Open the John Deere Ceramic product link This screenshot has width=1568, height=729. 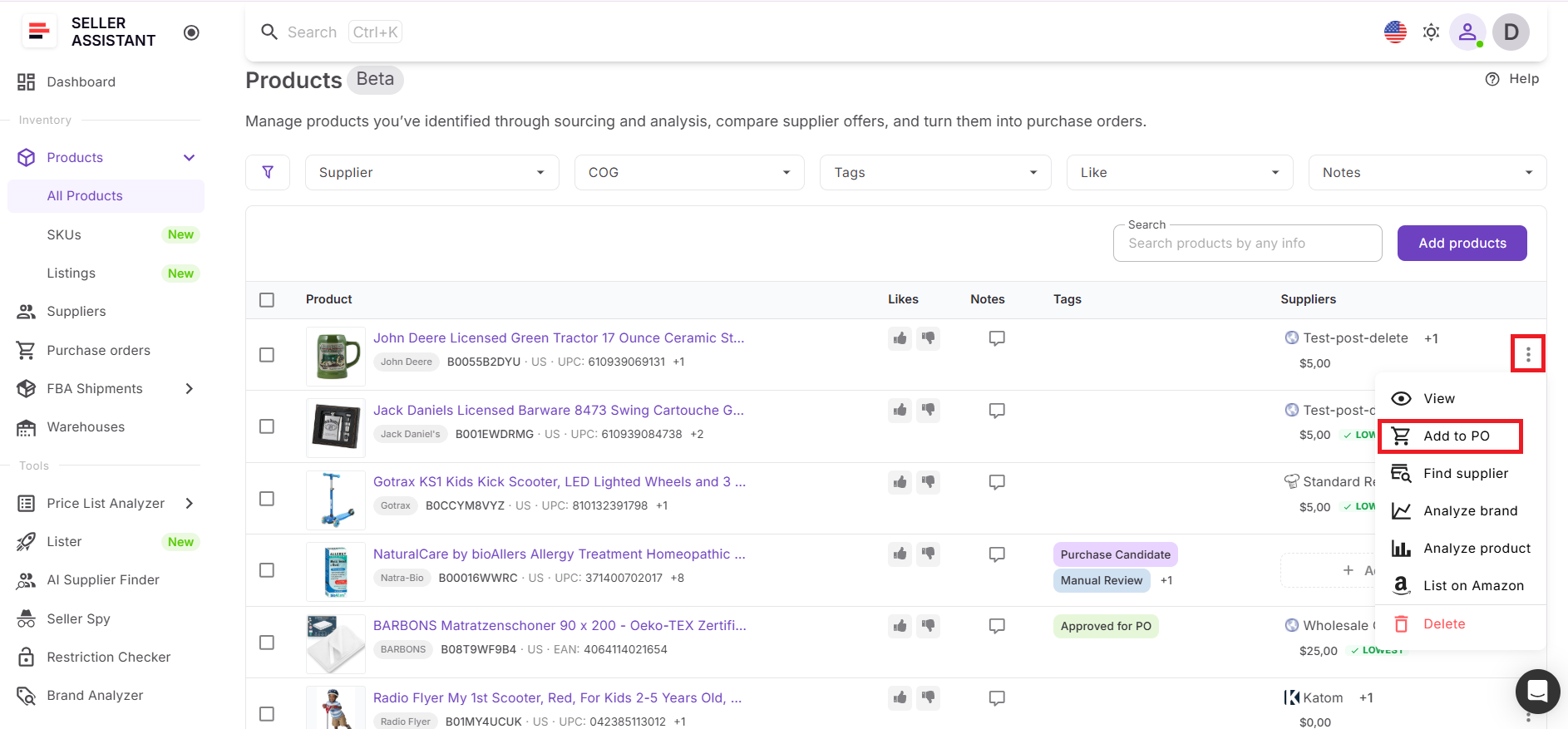pyautogui.click(x=559, y=338)
